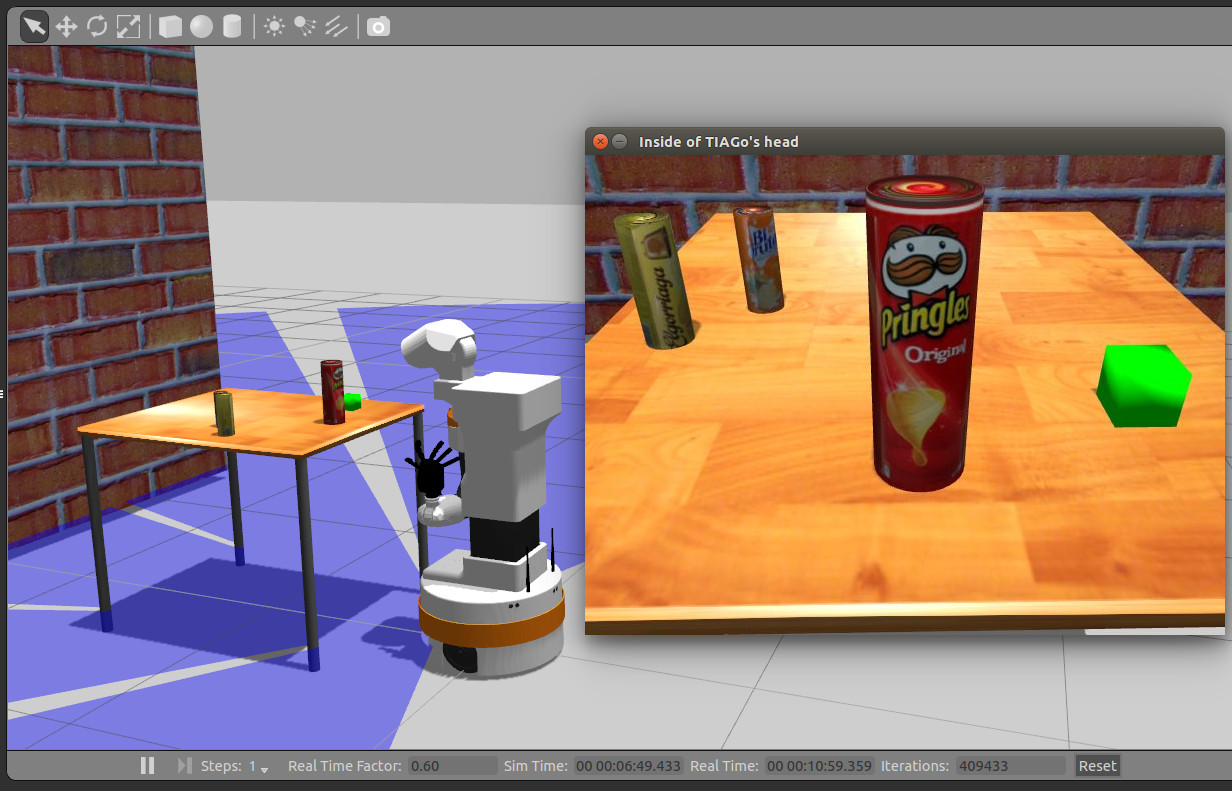Minimize the Inside of TIAGo's head window
Viewport: 1232px width, 791px height.
coord(620,141)
